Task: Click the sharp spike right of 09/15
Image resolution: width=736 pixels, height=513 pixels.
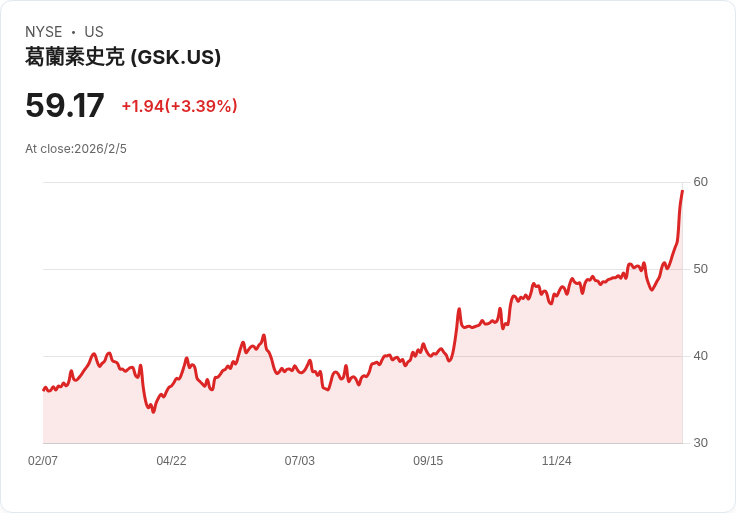Action: (x=459, y=310)
